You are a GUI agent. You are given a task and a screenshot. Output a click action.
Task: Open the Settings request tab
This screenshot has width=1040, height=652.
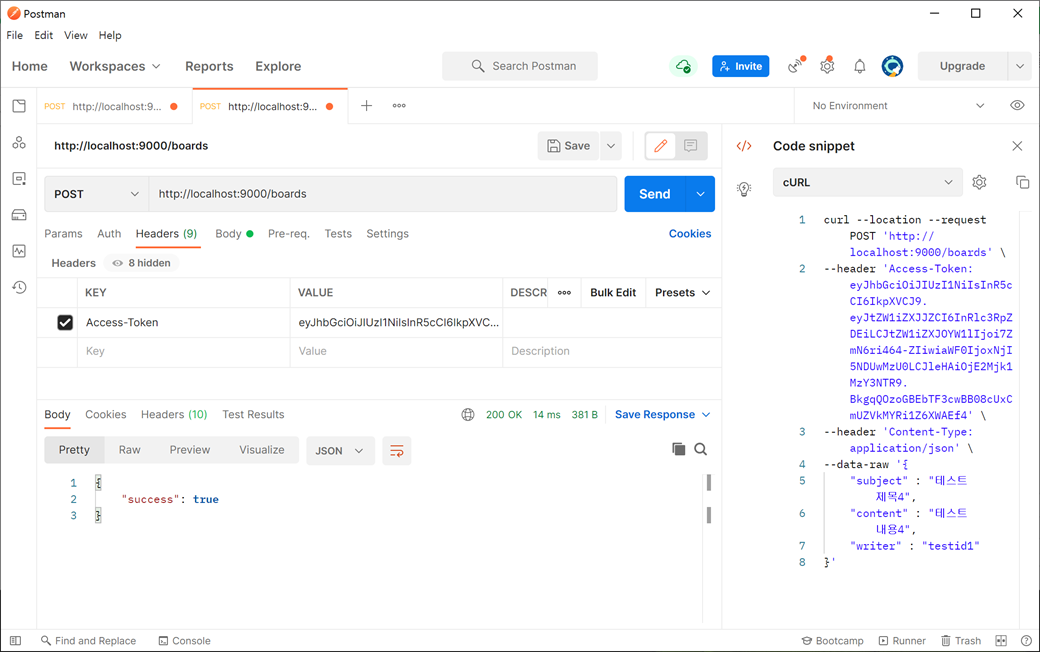point(387,233)
